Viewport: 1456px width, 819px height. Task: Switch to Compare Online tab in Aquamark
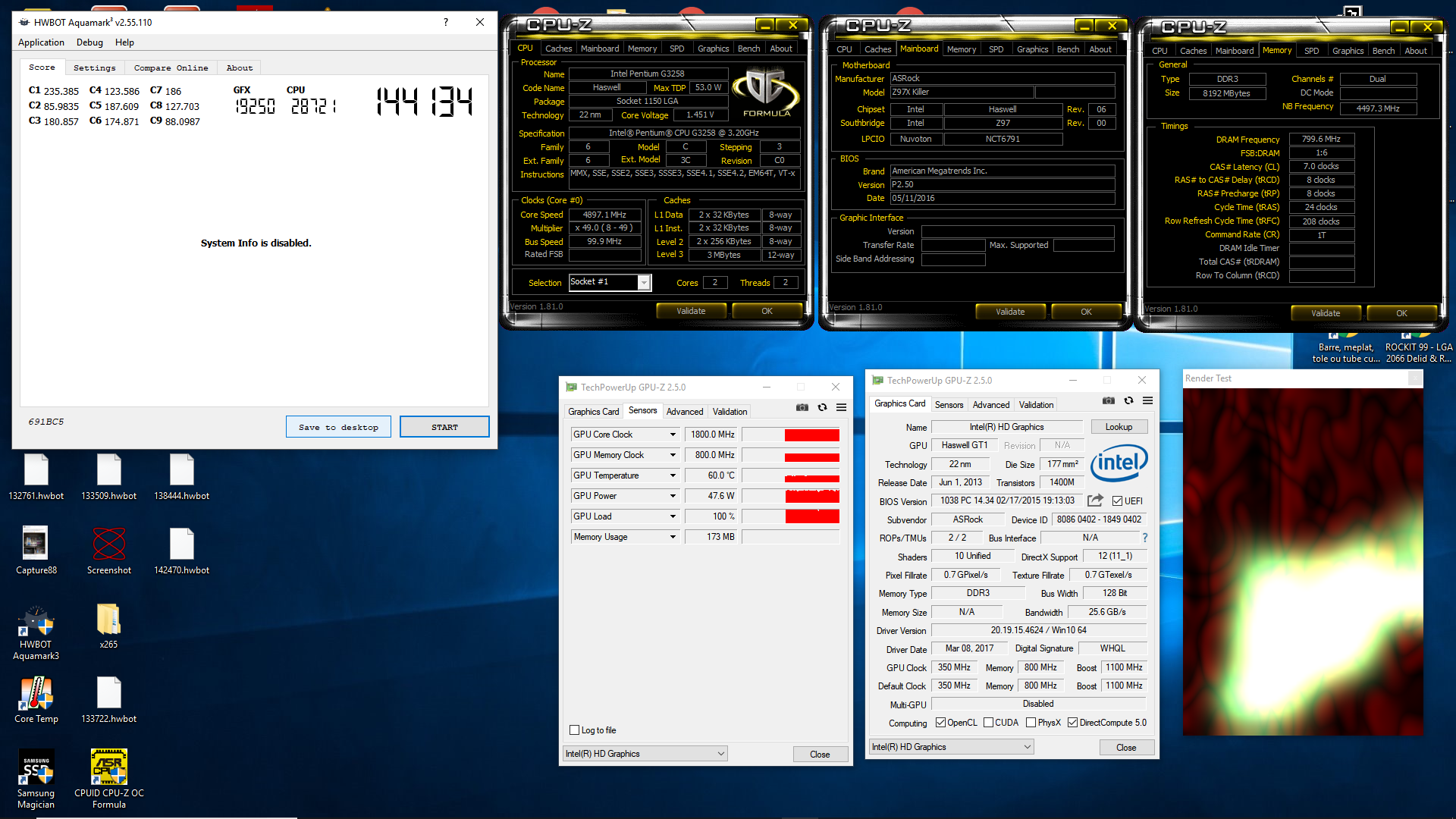point(171,67)
